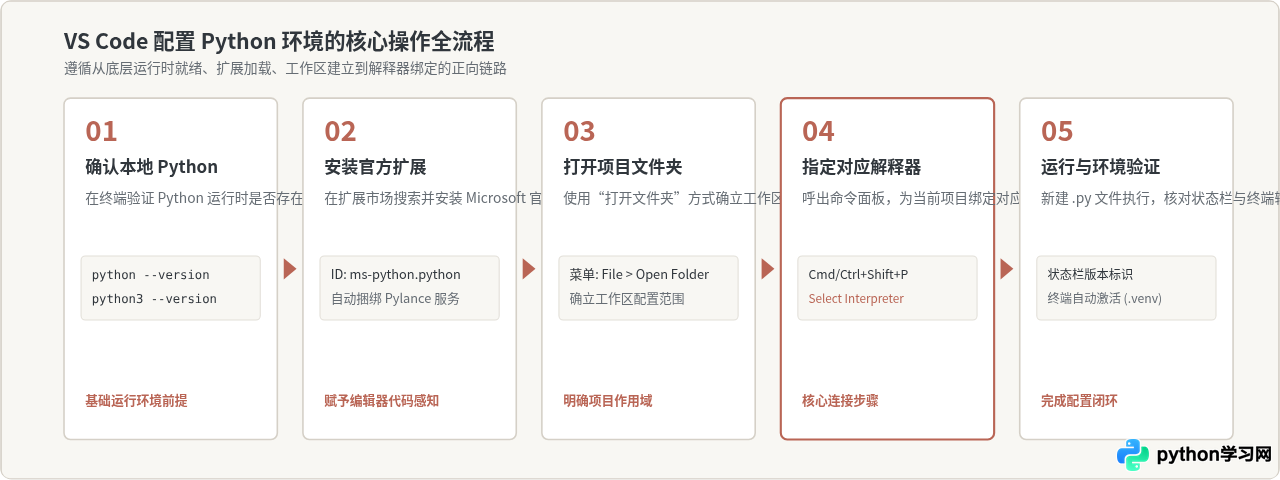Select the heading "指定对应解释器"

click(862, 167)
